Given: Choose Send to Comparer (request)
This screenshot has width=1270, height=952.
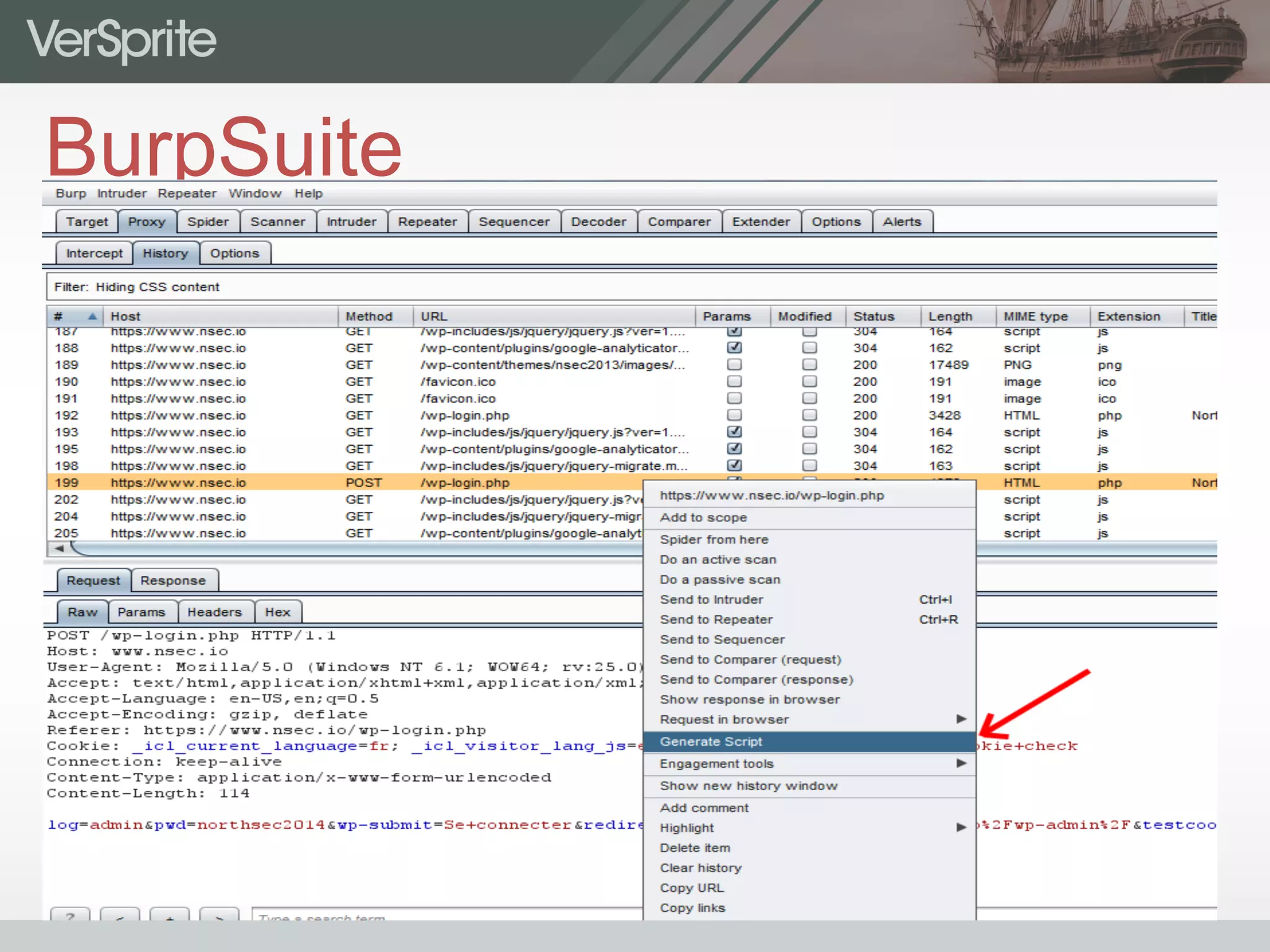Looking at the screenshot, I should coord(809,659).
